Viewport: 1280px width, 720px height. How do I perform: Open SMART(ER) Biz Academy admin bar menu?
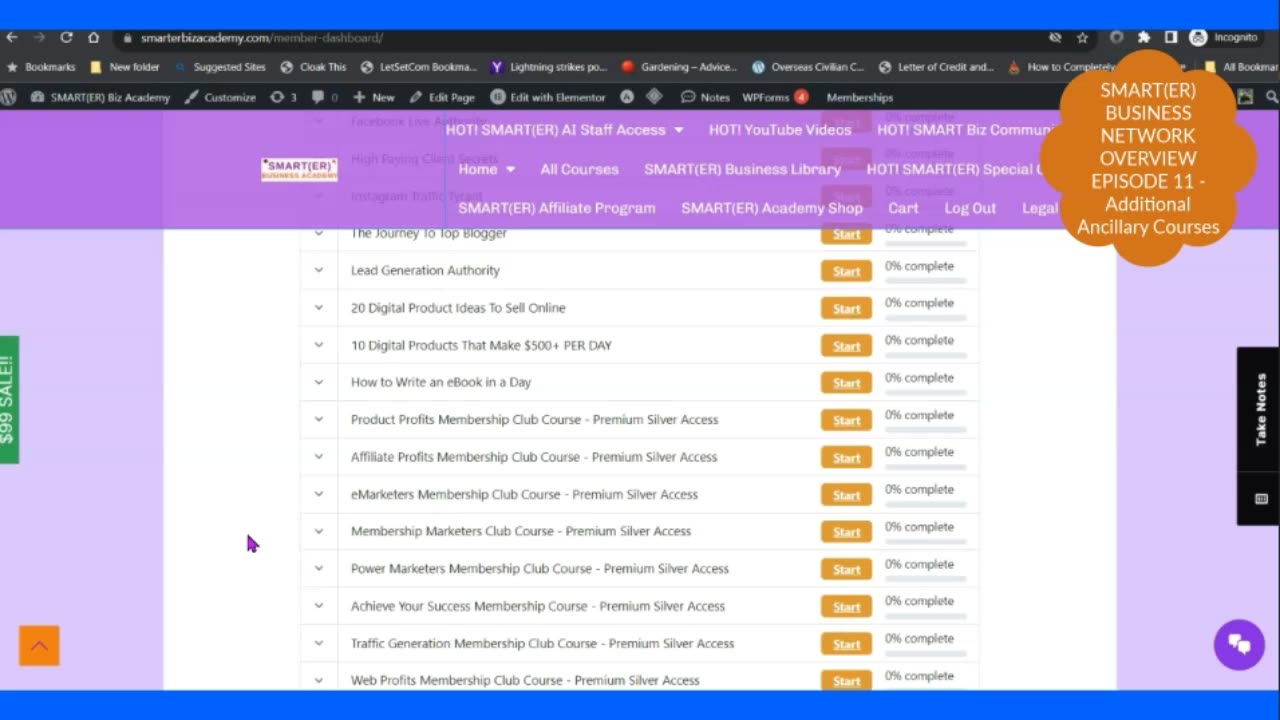coord(100,97)
